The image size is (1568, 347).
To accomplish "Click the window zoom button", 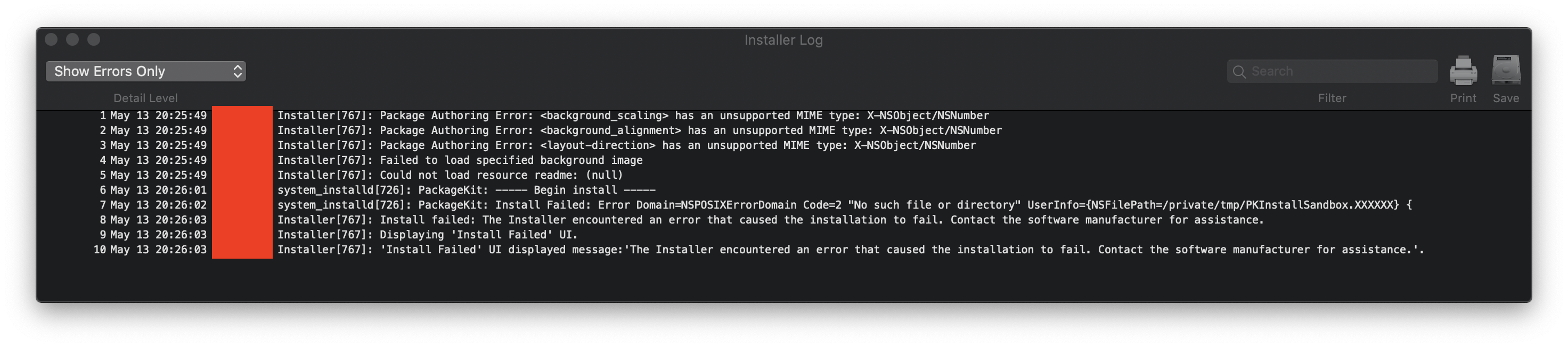I will click(94, 39).
